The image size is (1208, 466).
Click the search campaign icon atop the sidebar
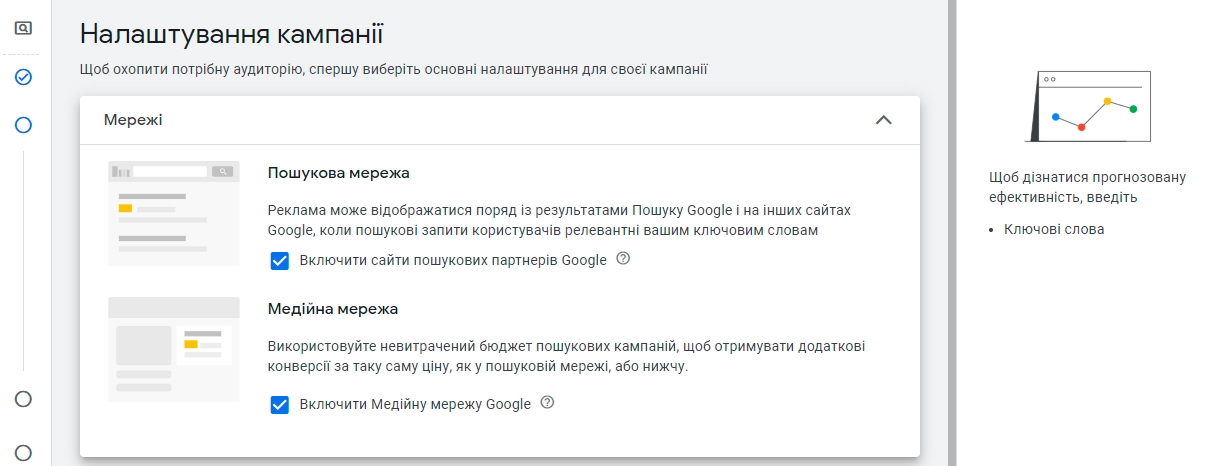[x=24, y=28]
